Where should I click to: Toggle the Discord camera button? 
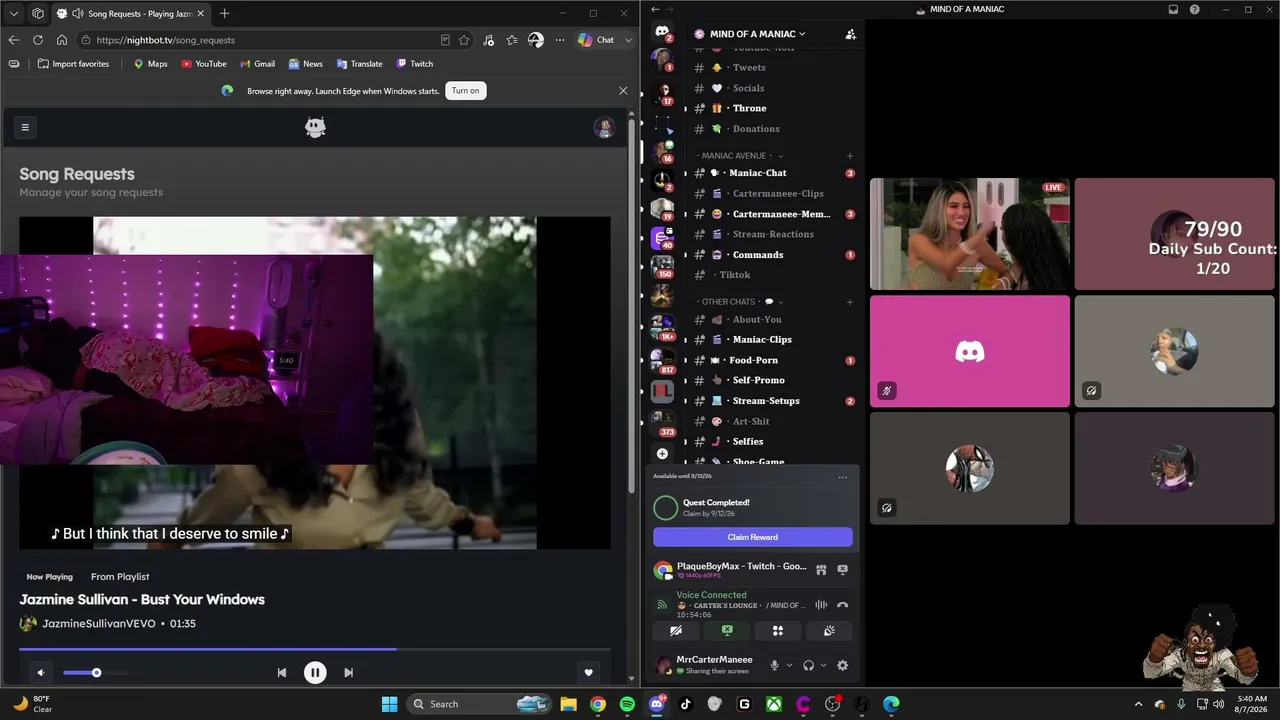coord(676,631)
